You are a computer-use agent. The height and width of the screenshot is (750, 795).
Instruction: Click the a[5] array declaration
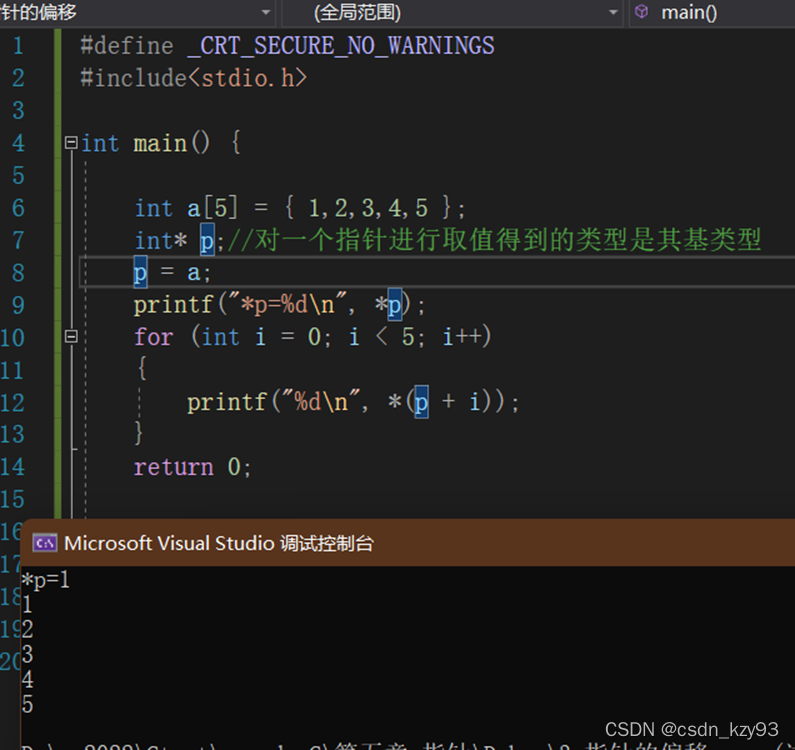tap(212, 208)
